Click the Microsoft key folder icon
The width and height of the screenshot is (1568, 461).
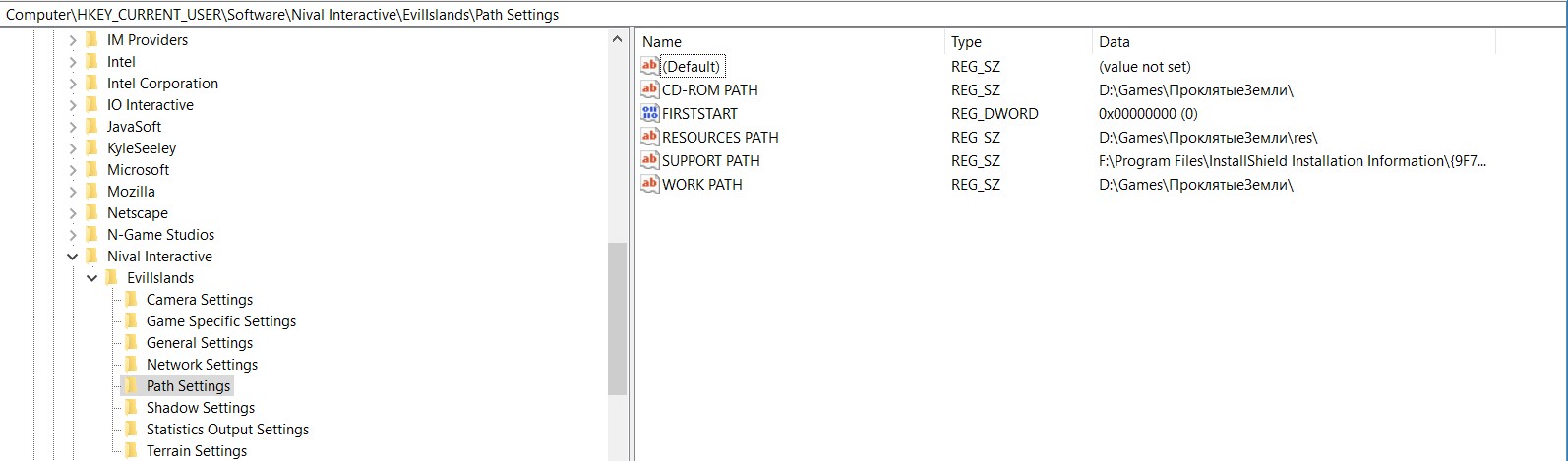(92, 169)
